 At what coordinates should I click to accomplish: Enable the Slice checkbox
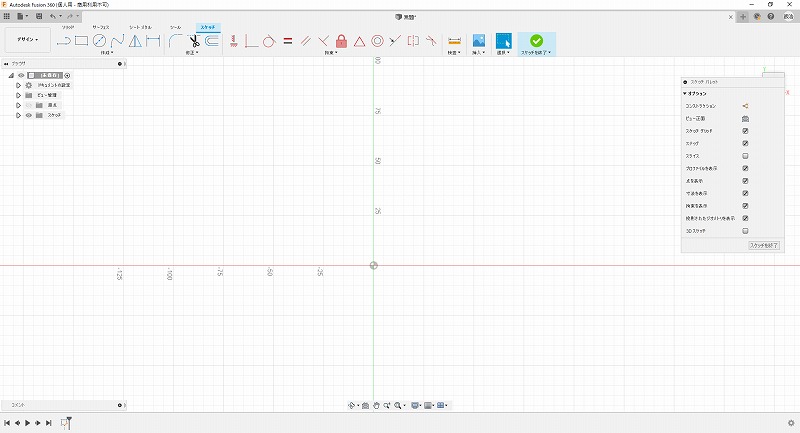[745, 156]
